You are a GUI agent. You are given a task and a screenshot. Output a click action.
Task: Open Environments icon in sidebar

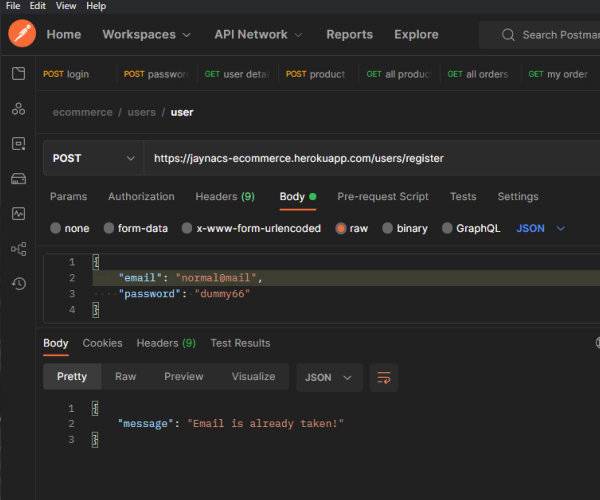[18, 144]
